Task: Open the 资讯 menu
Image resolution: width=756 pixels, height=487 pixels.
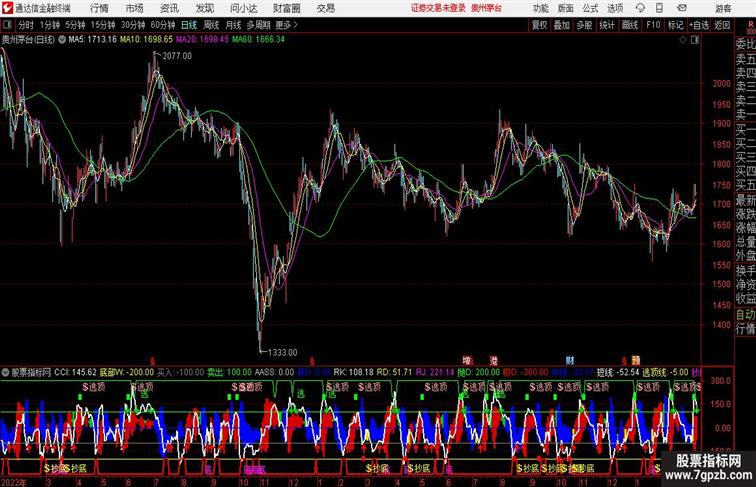Action: click(169, 8)
